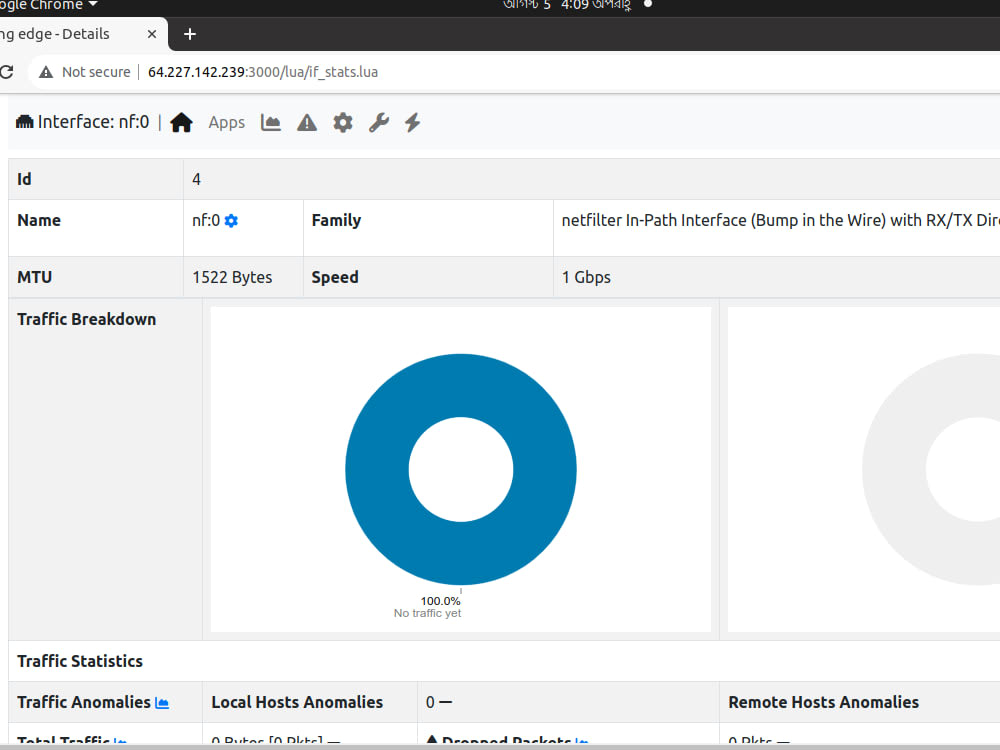Open the interface charts icon
Image resolution: width=1000 pixels, height=750 pixels.
pyautogui.click(x=270, y=122)
